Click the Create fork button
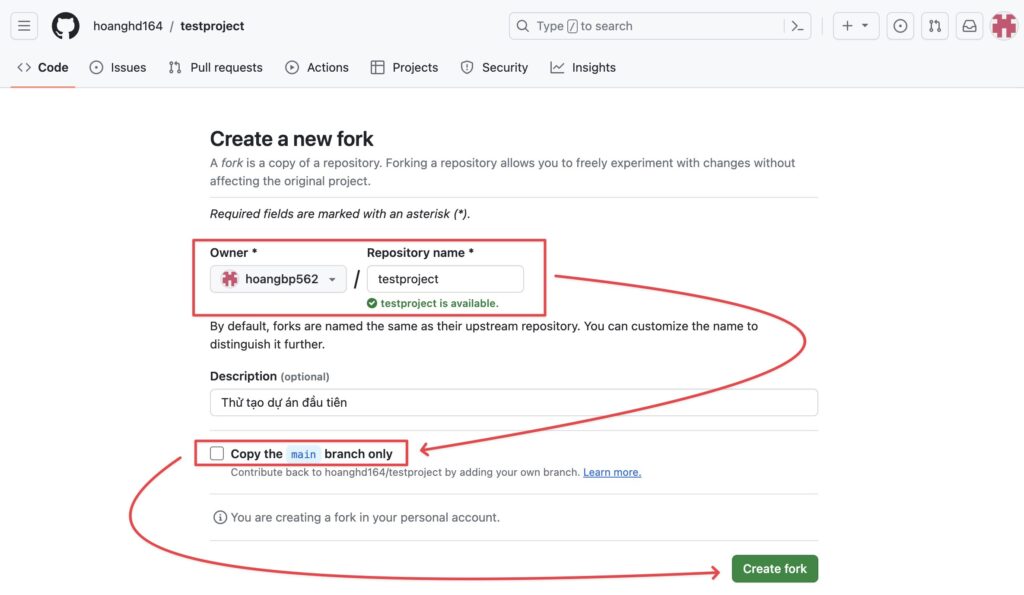The image size is (1024, 595). point(775,569)
